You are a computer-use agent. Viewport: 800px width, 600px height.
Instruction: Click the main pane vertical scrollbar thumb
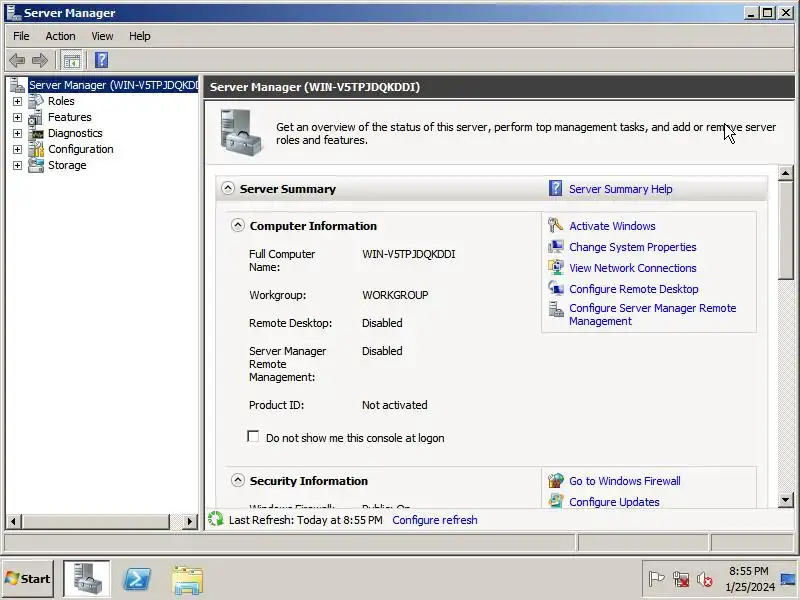coord(786,230)
